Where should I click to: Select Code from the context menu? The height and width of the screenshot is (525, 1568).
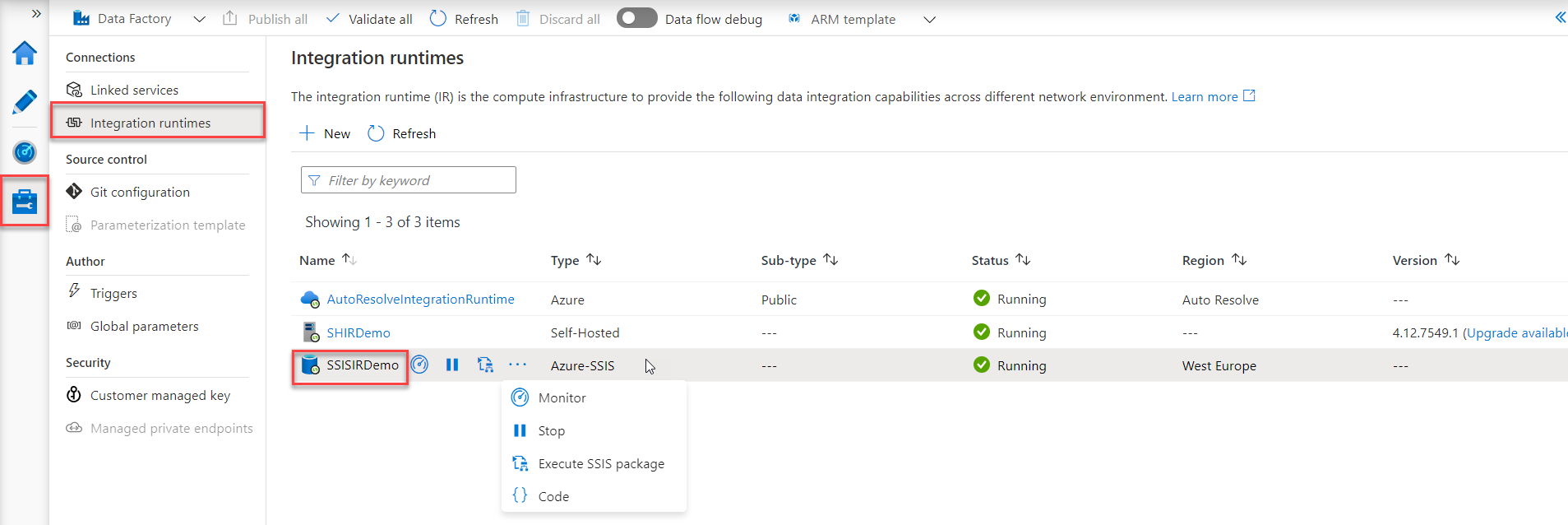pos(553,496)
